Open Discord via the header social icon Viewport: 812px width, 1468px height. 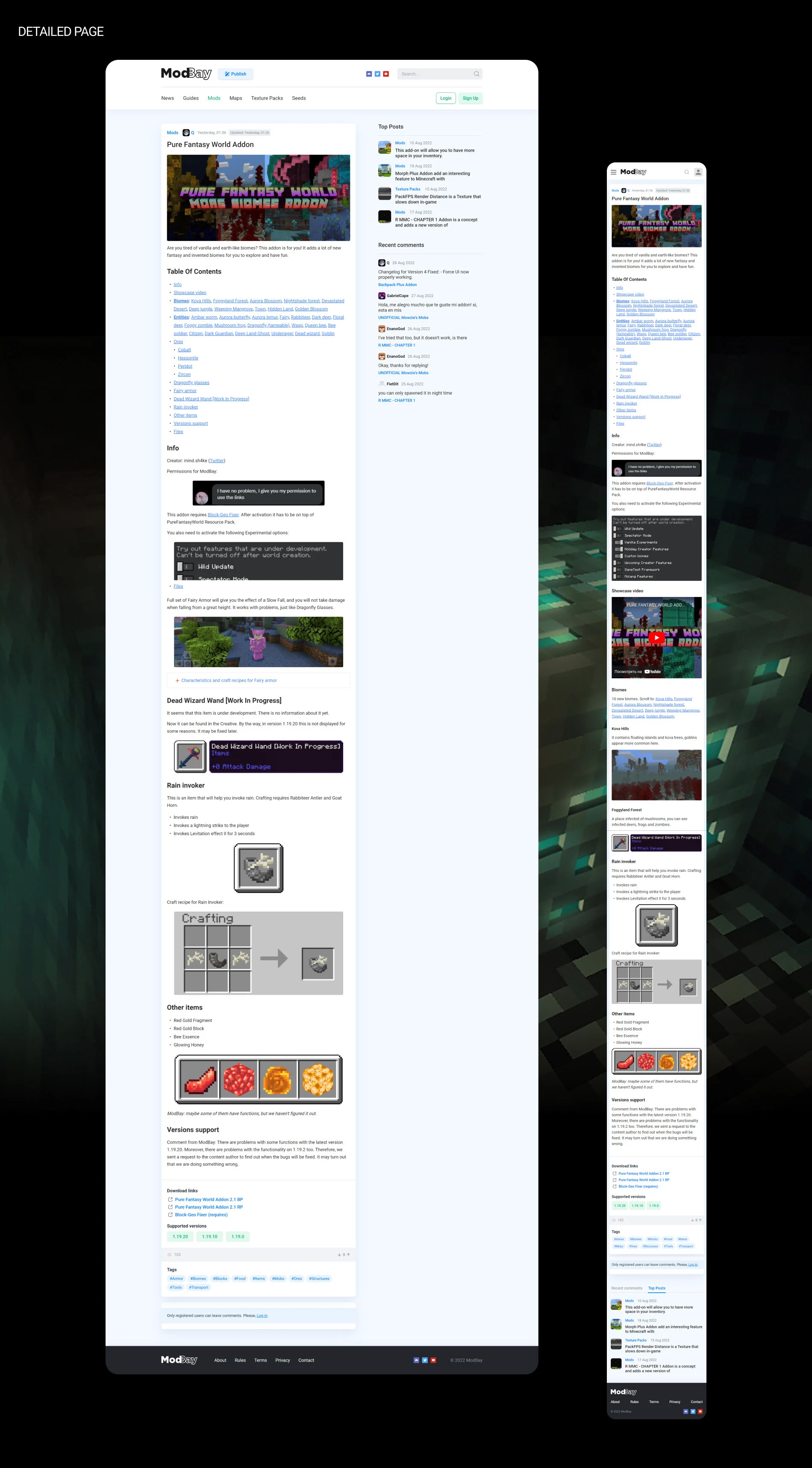click(x=369, y=74)
